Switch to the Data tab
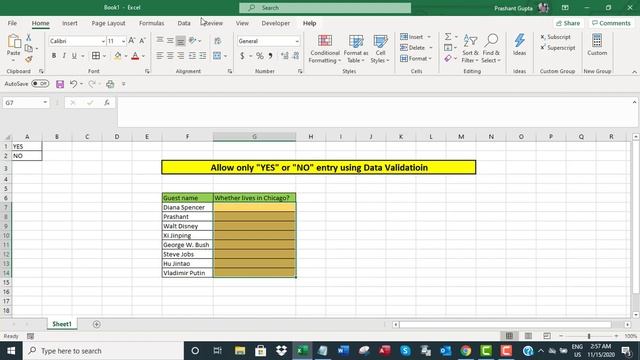Viewport: 640px width, 360px height. [184, 23]
